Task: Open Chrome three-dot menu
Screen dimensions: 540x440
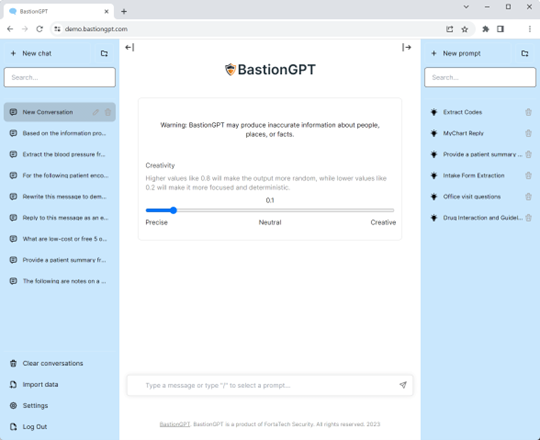Action: [x=529, y=29]
